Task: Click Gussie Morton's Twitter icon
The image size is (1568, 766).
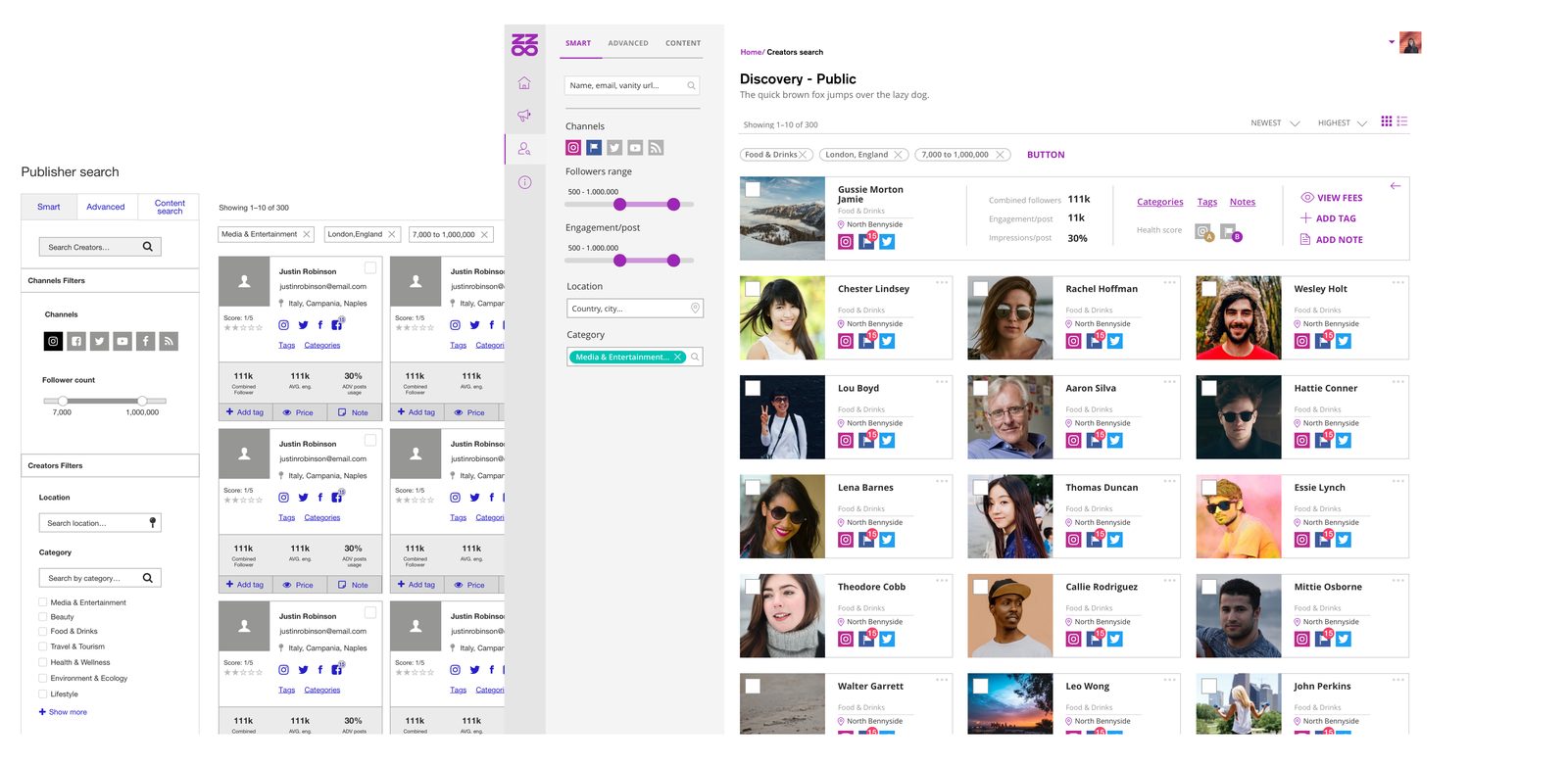Action: point(887,242)
